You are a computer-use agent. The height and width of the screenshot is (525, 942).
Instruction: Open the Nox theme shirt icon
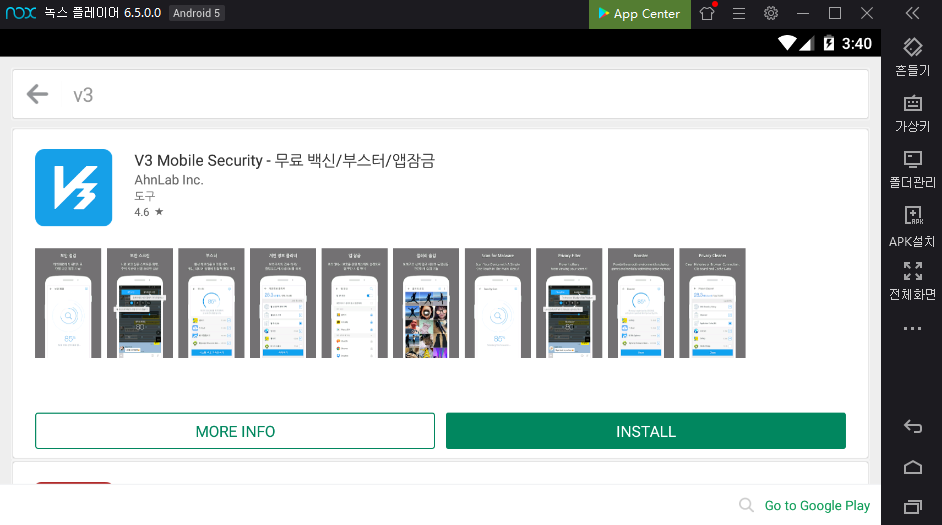(x=707, y=13)
